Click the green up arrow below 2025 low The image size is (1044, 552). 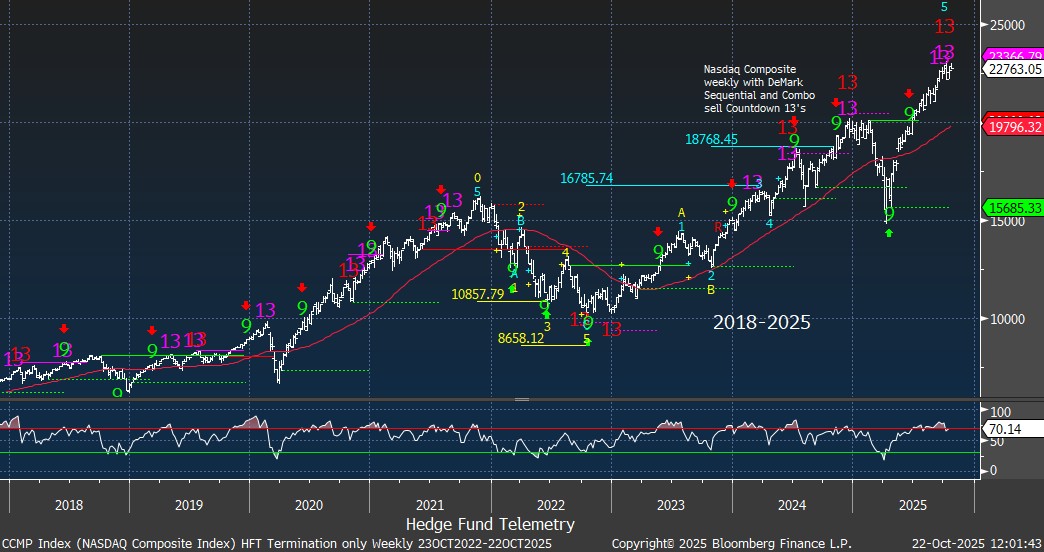[889, 233]
